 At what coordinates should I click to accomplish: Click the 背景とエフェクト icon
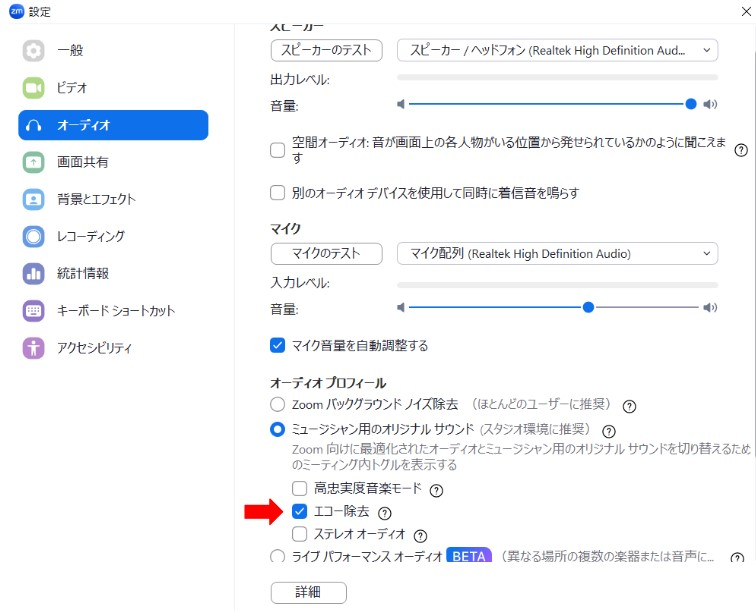[33, 199]
